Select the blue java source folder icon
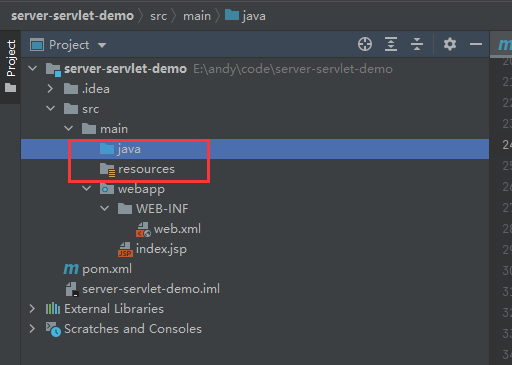This screenshot has height=365, width=512. click(107, 149)
